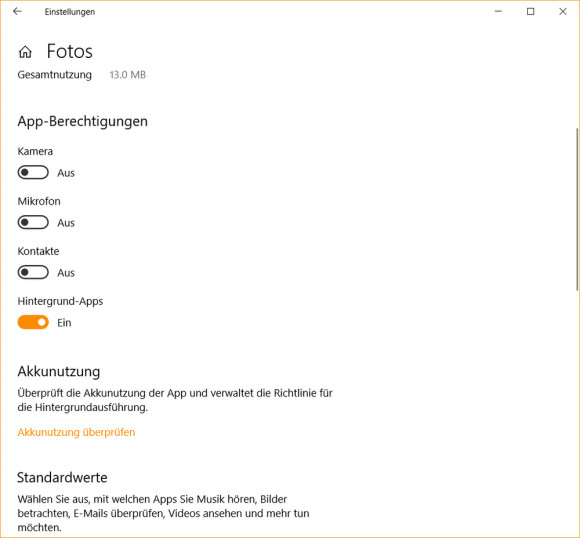Click the Standardwerte section heading

click(x=62, y=477)
